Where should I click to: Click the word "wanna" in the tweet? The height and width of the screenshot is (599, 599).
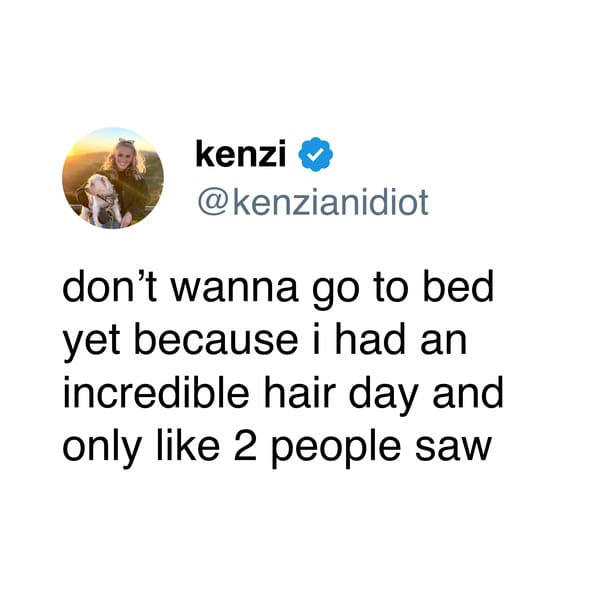point(234,290)
